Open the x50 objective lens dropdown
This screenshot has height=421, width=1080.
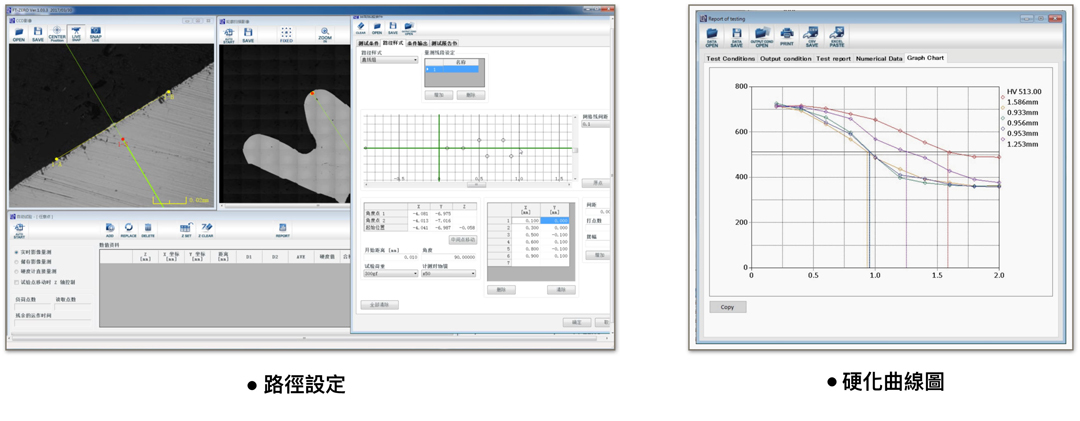point(449,274)
